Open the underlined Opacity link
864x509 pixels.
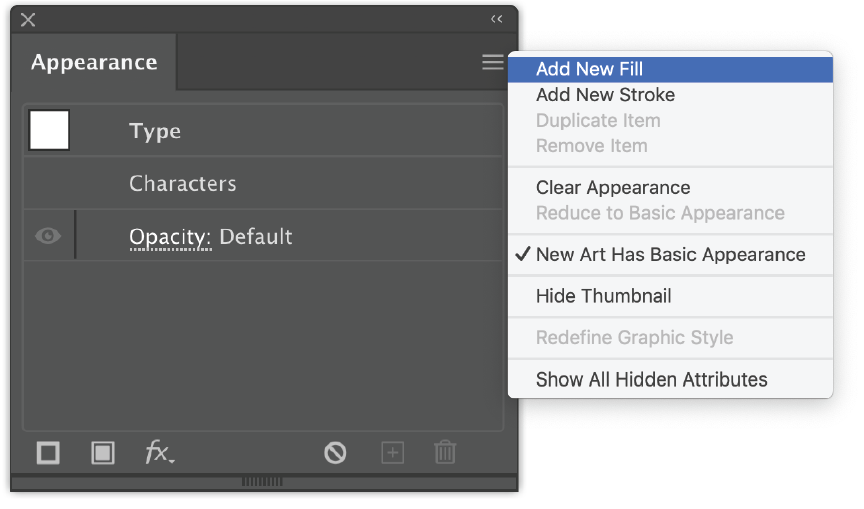(170, 237)
